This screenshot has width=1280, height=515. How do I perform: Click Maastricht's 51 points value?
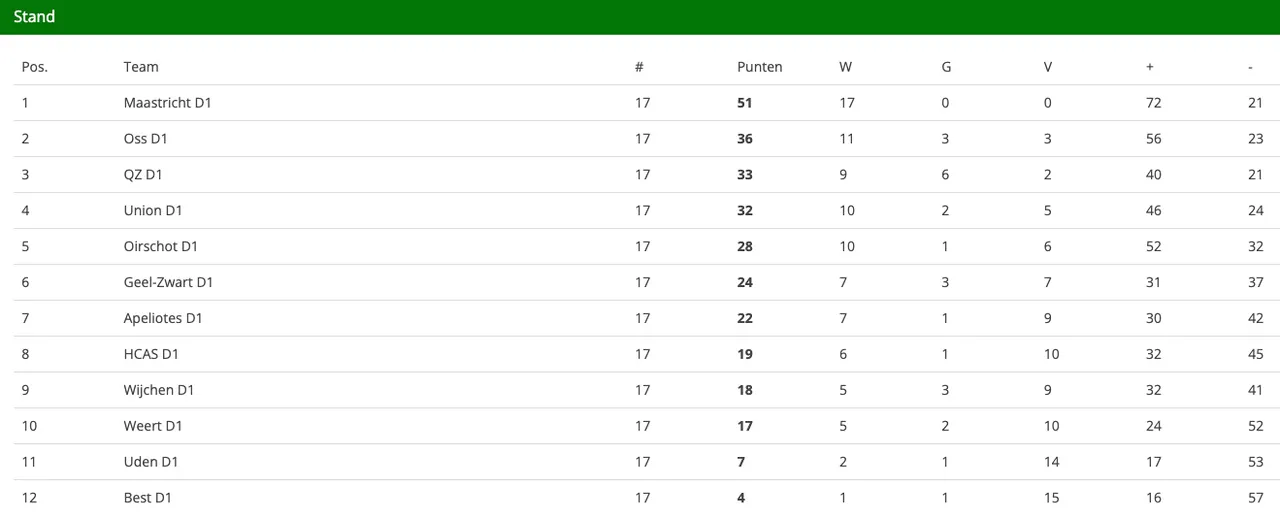(744, 103)
